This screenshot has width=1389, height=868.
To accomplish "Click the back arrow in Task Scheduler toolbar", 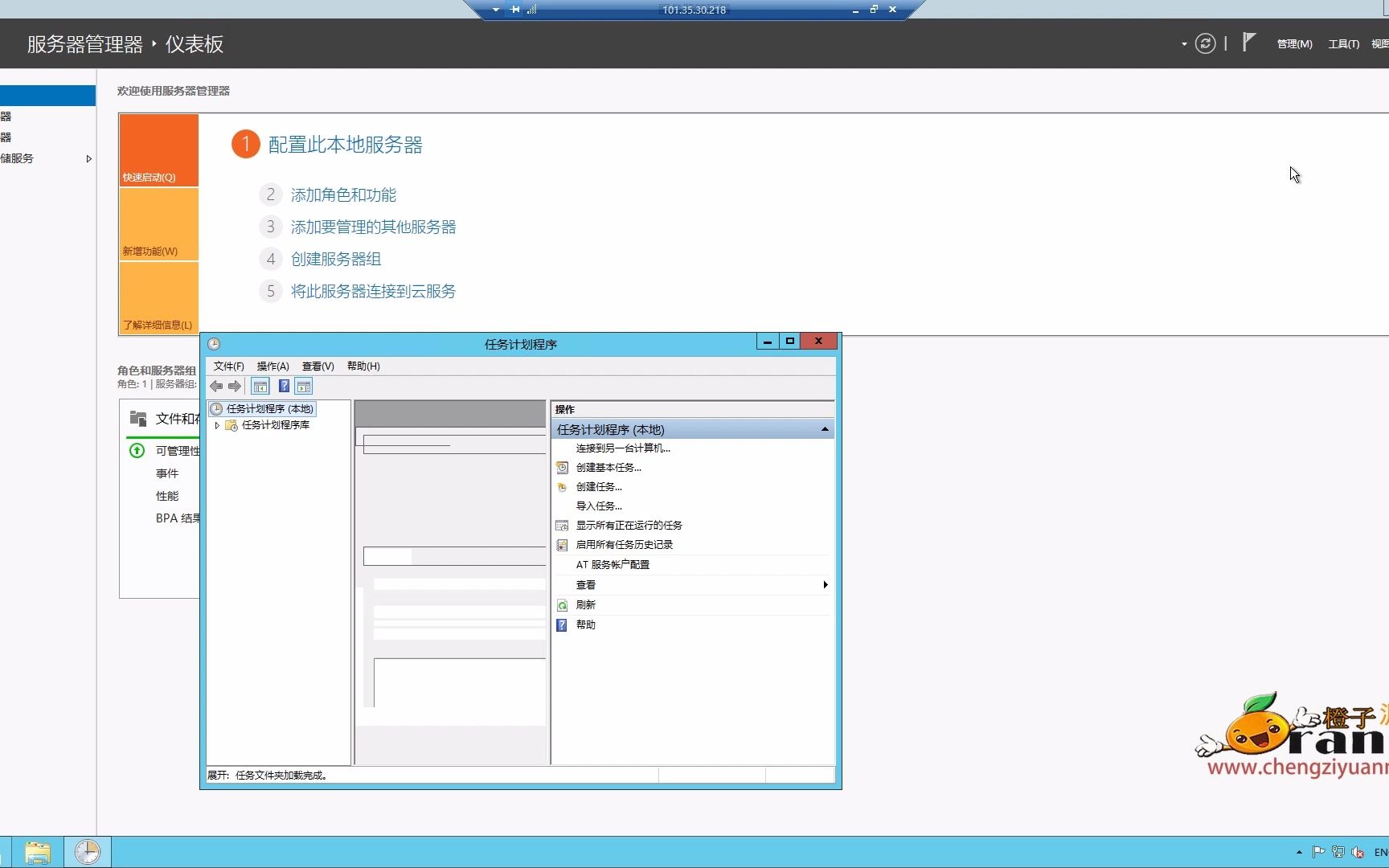I will tap(216, 387).
